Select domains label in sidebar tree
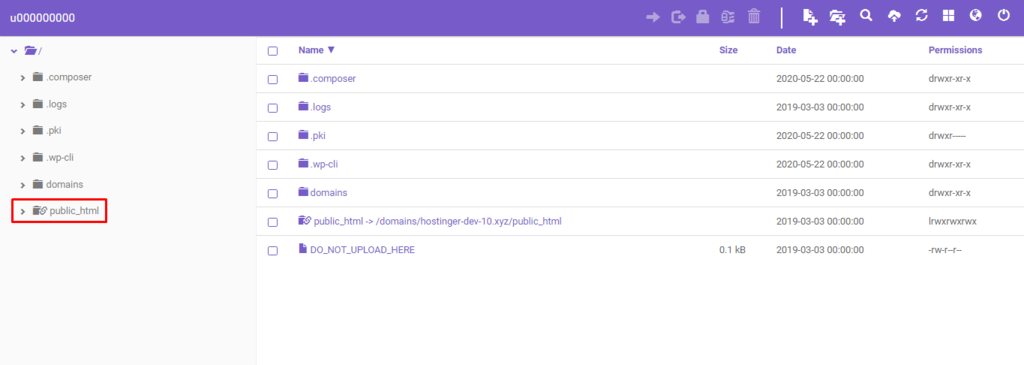Viewport: 1024px width, 365px height. coord(65,185)
